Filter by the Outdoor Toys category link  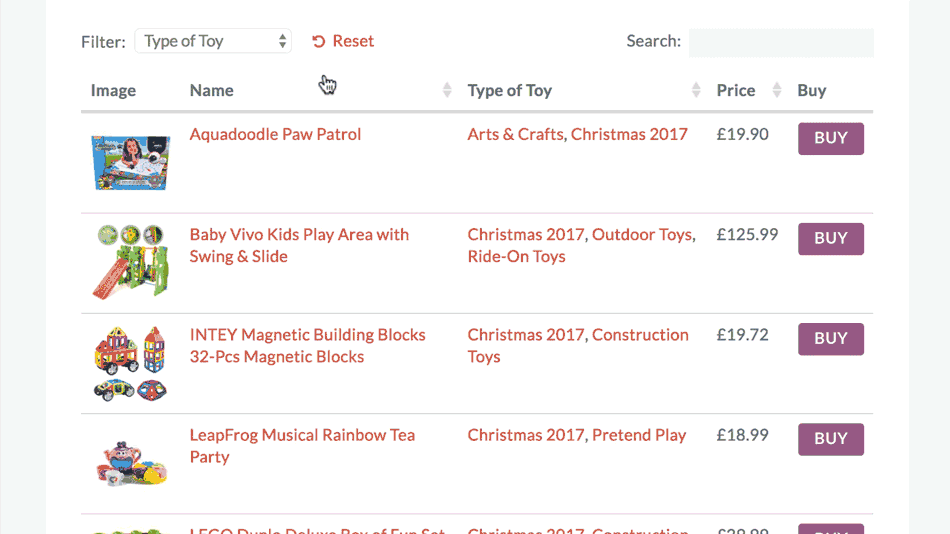(x=642, y=235)
